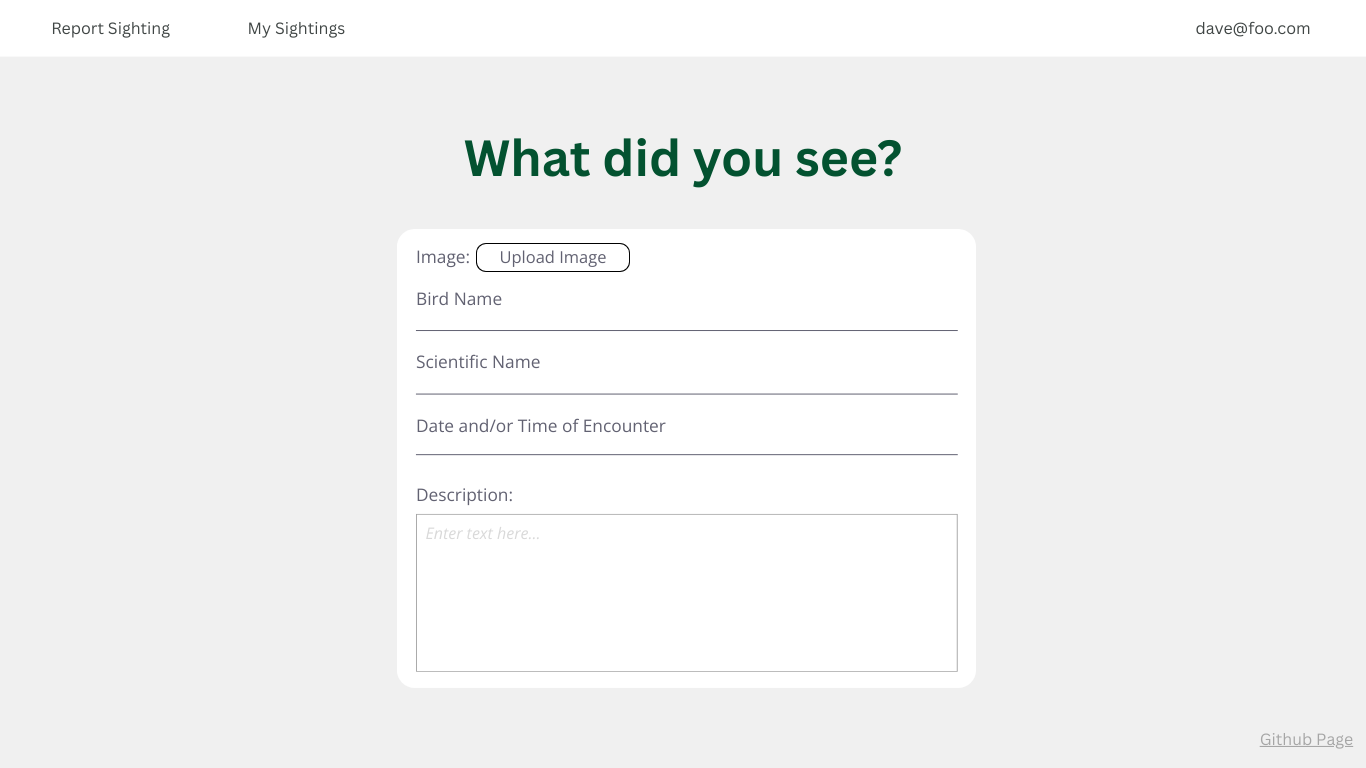Click the "Date and/or Time of Encounter" label
This screenshot has width=1366, height=768.
pos(540,426)
